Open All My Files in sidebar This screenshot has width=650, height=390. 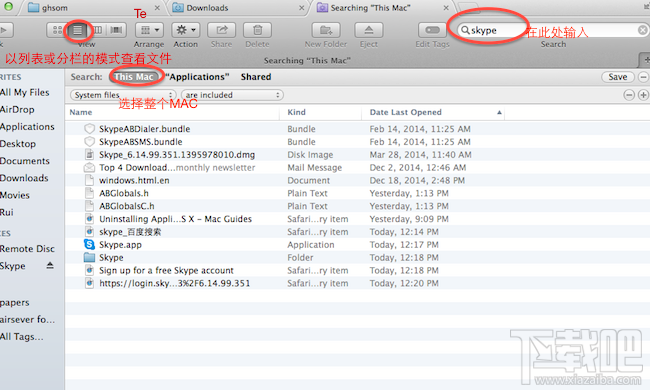tap(25, 92)
